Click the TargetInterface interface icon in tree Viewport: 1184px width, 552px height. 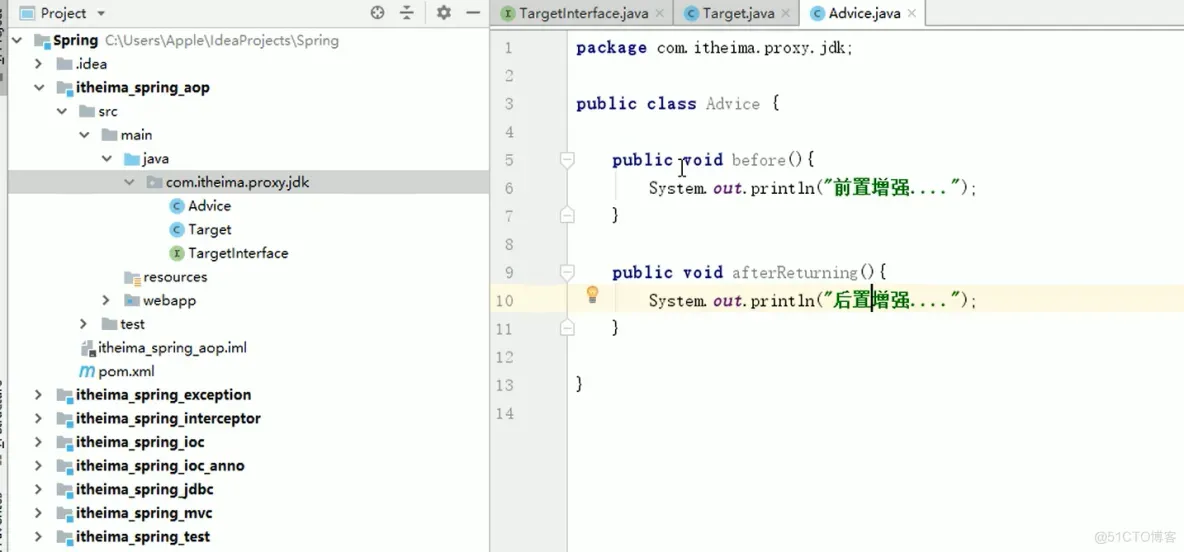click(177, 254)
